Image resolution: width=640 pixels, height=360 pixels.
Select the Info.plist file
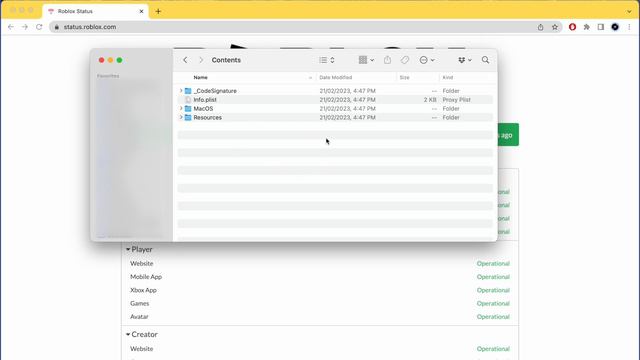tap(205, 100)
